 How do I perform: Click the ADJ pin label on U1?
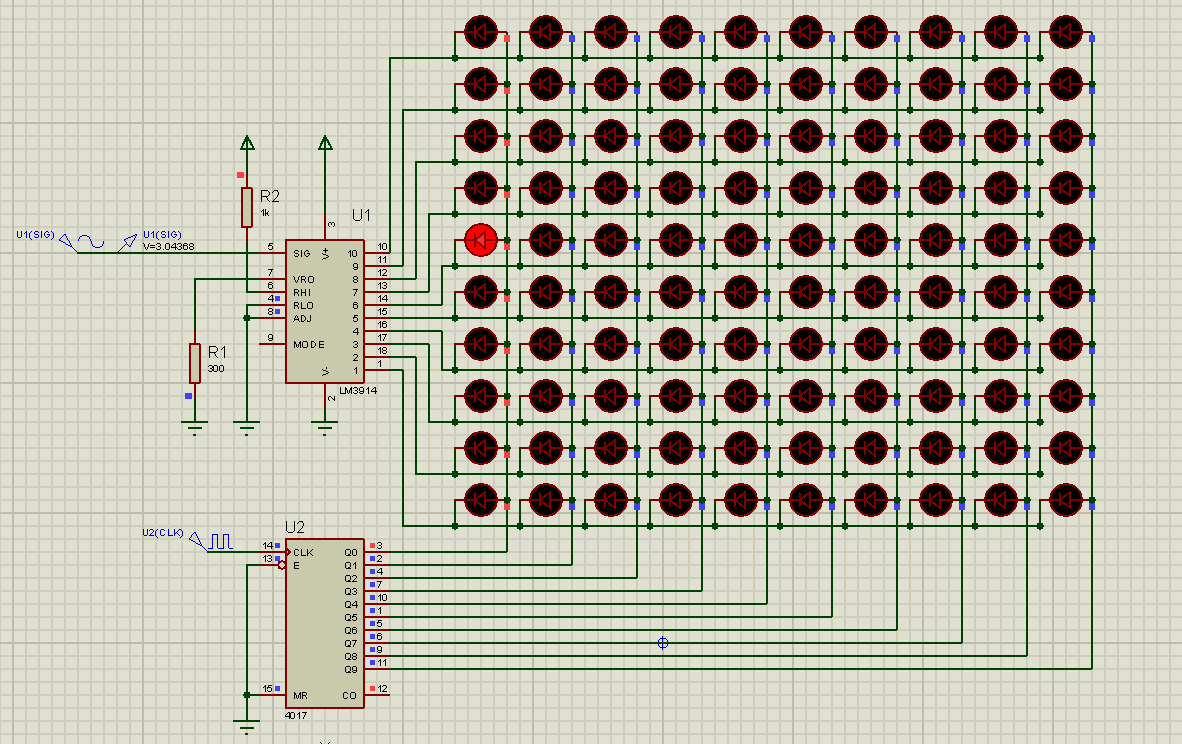302,318
